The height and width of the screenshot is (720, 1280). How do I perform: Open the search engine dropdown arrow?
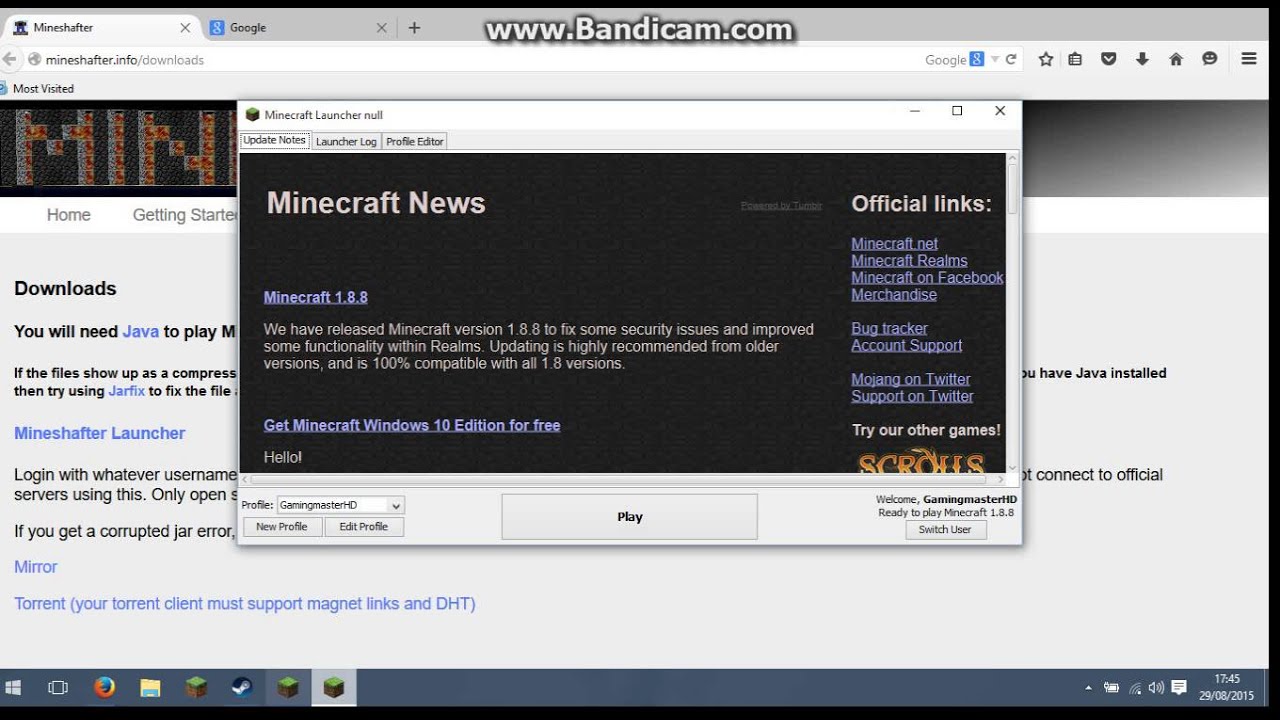point(994,59)
